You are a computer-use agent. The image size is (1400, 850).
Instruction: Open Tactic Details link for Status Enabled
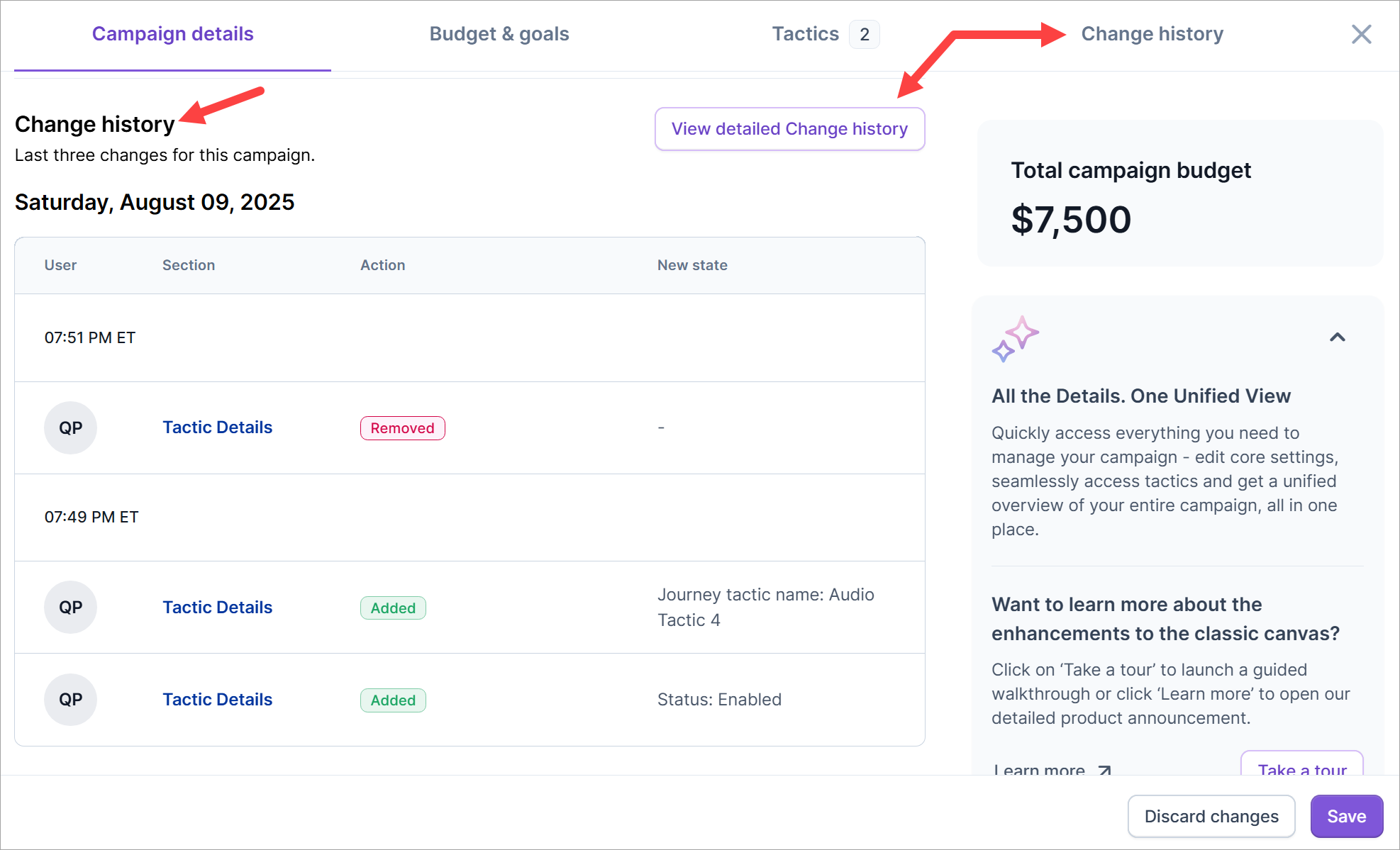click(217, 700)
